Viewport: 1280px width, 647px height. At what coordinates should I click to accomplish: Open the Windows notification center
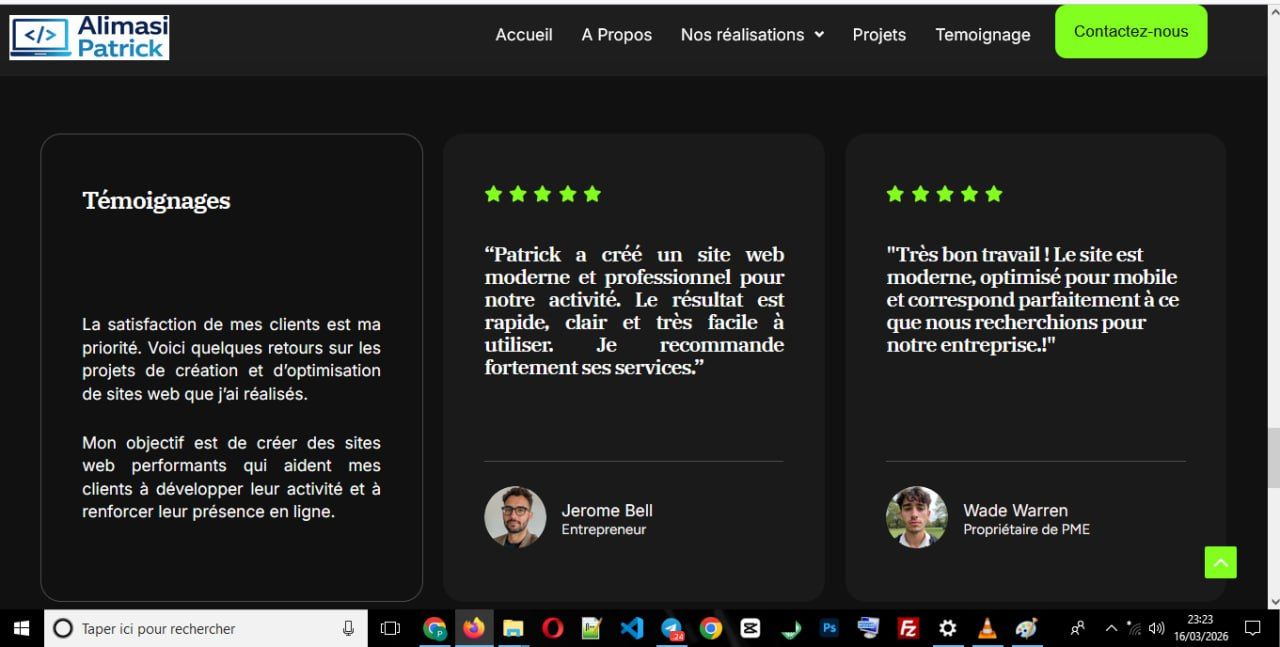(1252, 628)
